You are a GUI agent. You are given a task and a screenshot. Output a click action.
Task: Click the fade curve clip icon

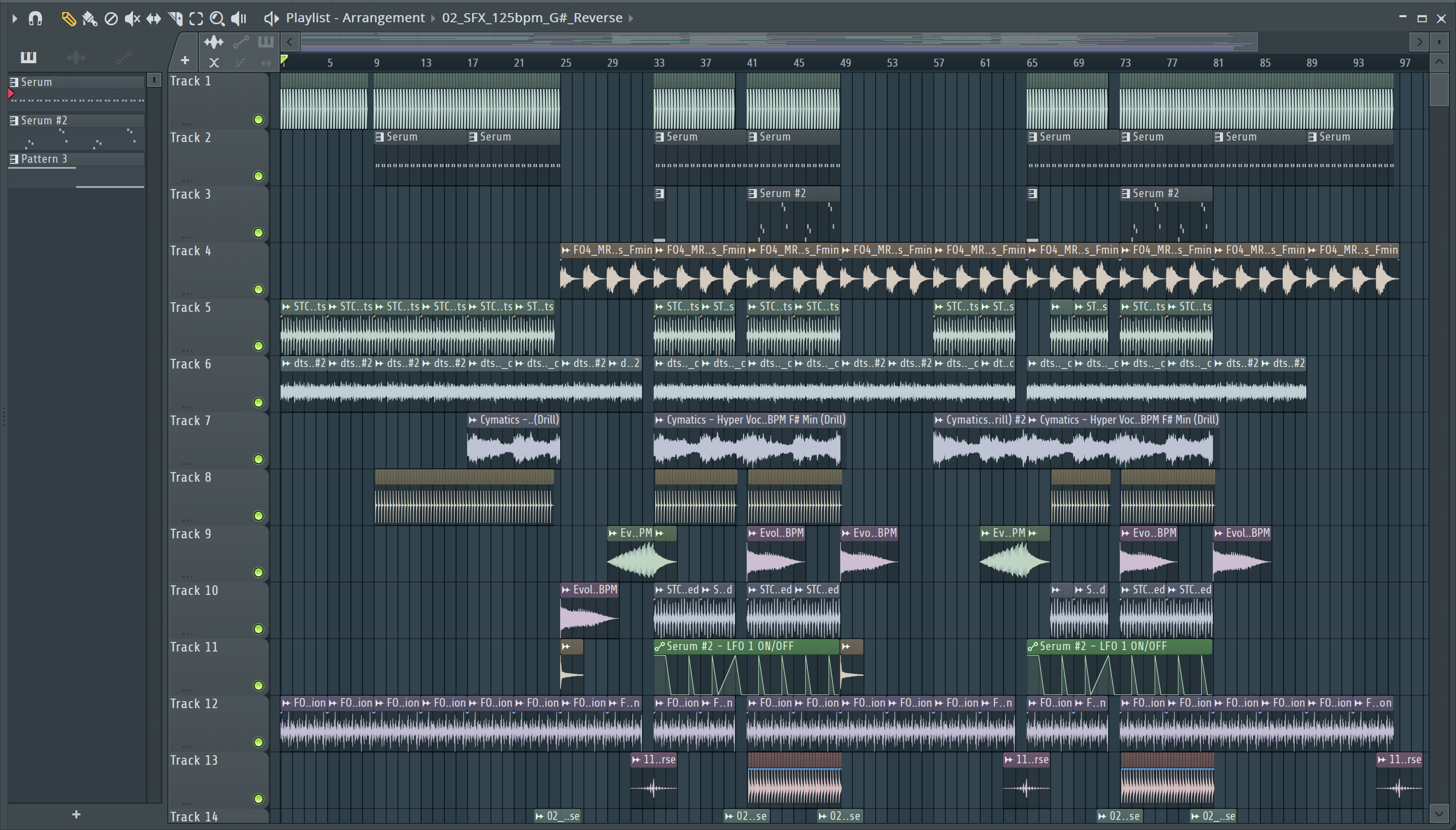[241, 62]
